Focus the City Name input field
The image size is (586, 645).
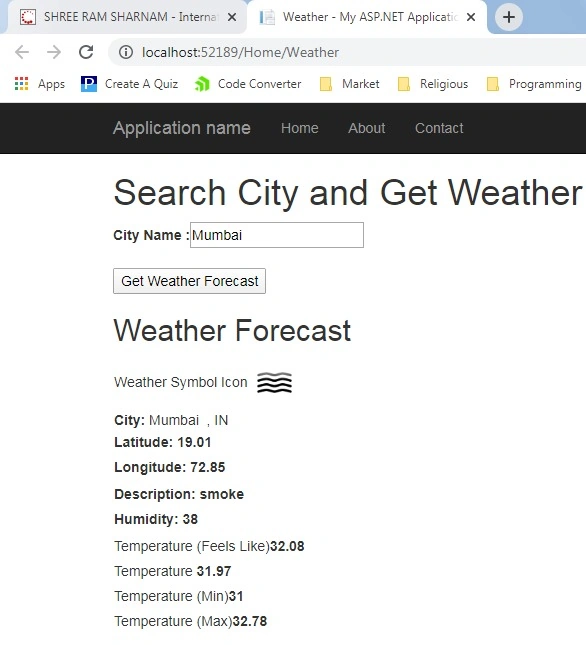[277, 235]
